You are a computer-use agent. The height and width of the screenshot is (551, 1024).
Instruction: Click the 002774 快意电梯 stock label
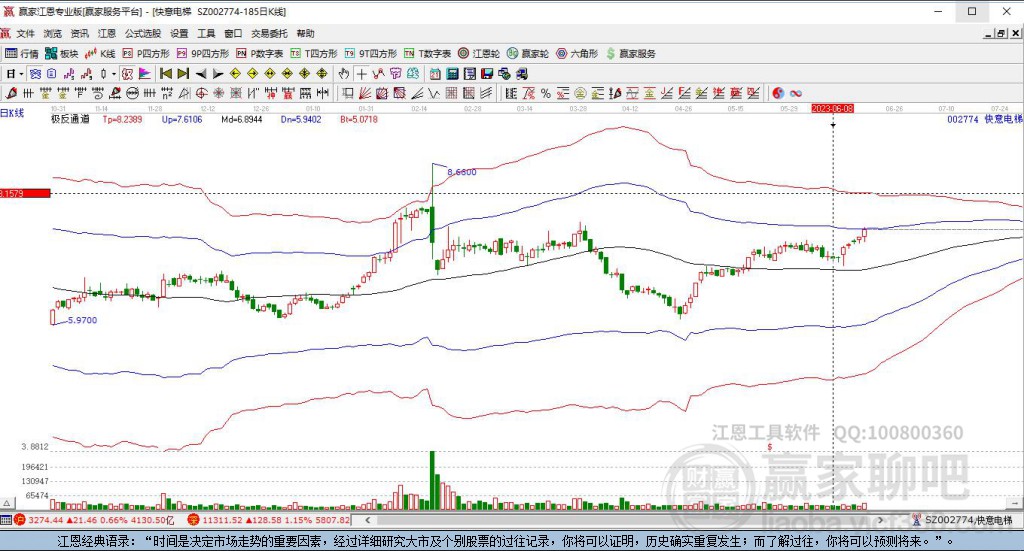(x=985, y=119)
